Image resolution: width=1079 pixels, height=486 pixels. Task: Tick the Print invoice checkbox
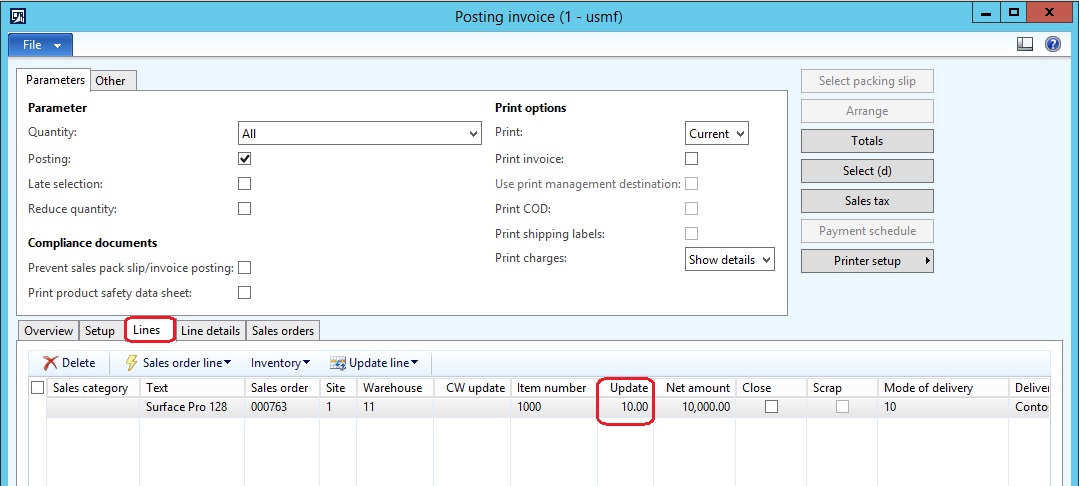click(x=691, y=158)
